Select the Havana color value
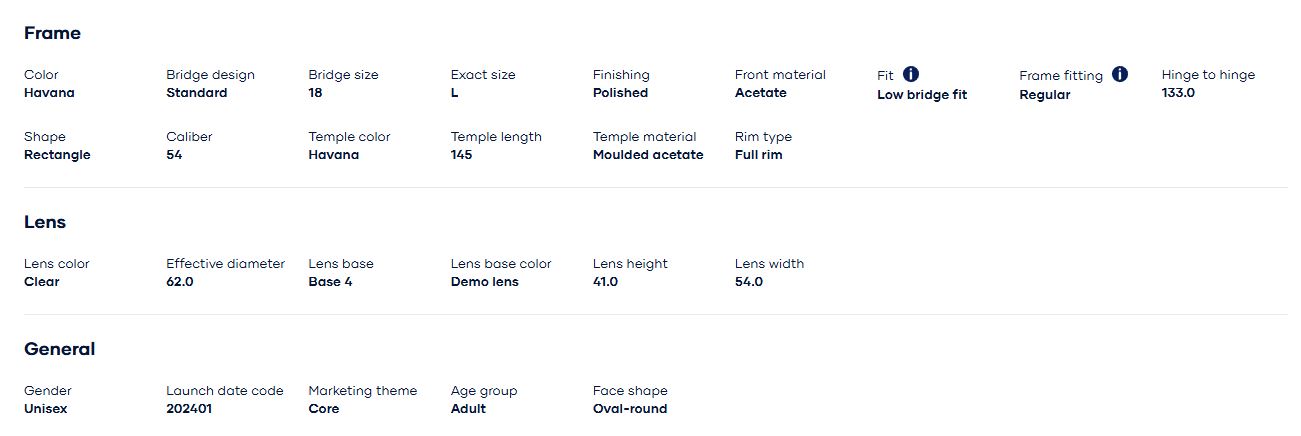 49,93
